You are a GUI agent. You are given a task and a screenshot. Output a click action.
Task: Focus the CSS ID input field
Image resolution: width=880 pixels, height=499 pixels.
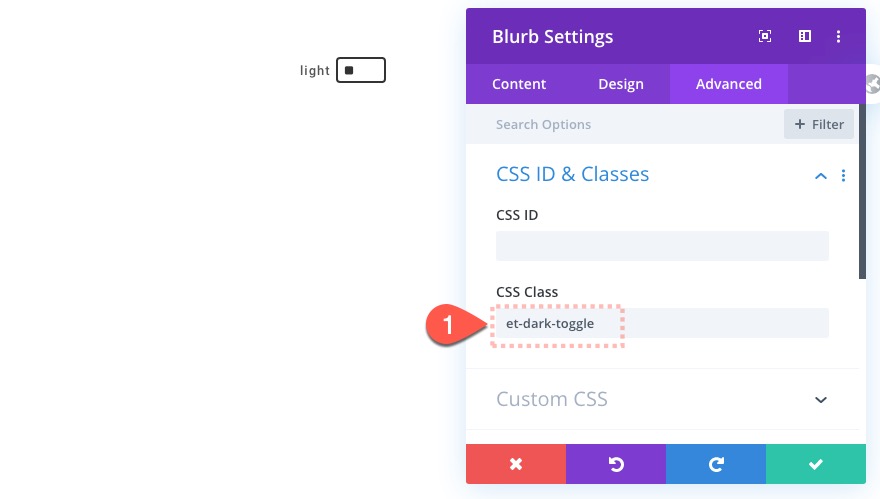[662, 246]
